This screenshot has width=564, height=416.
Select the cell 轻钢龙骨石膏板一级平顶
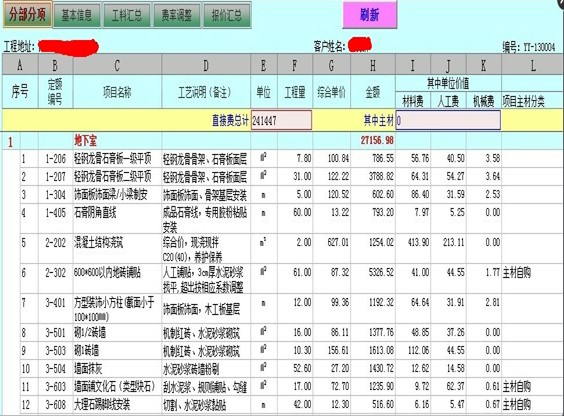tap(113, 158)
